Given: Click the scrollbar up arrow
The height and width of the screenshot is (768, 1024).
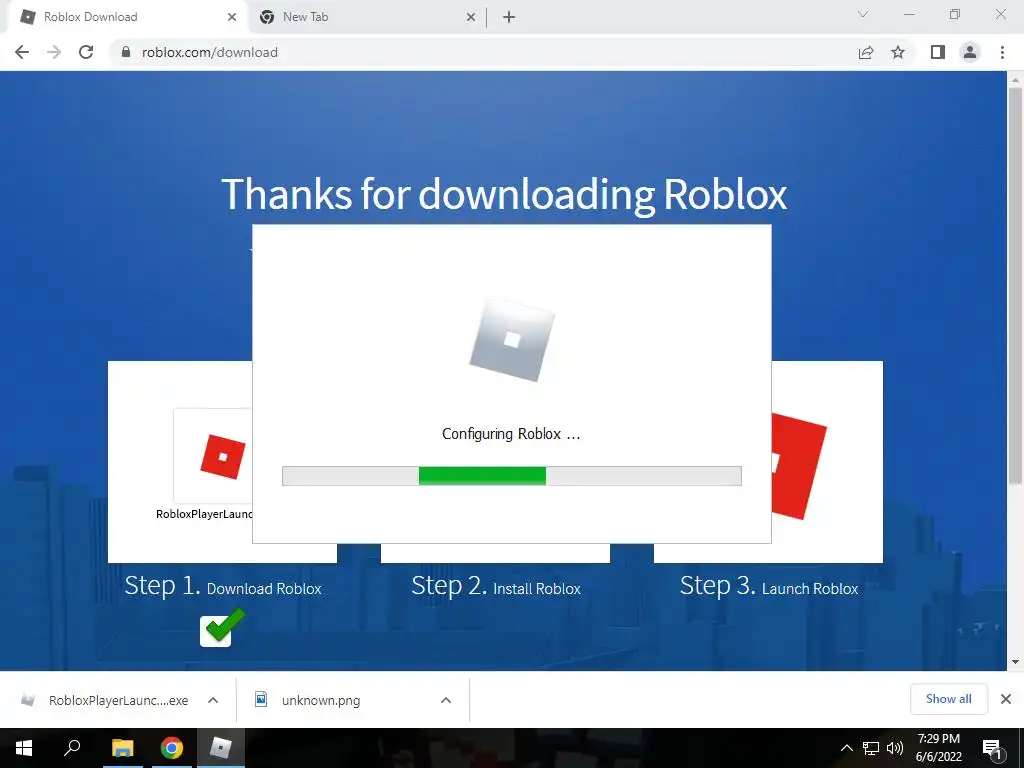Looking at the screenshot, I should click(1015, 80).
